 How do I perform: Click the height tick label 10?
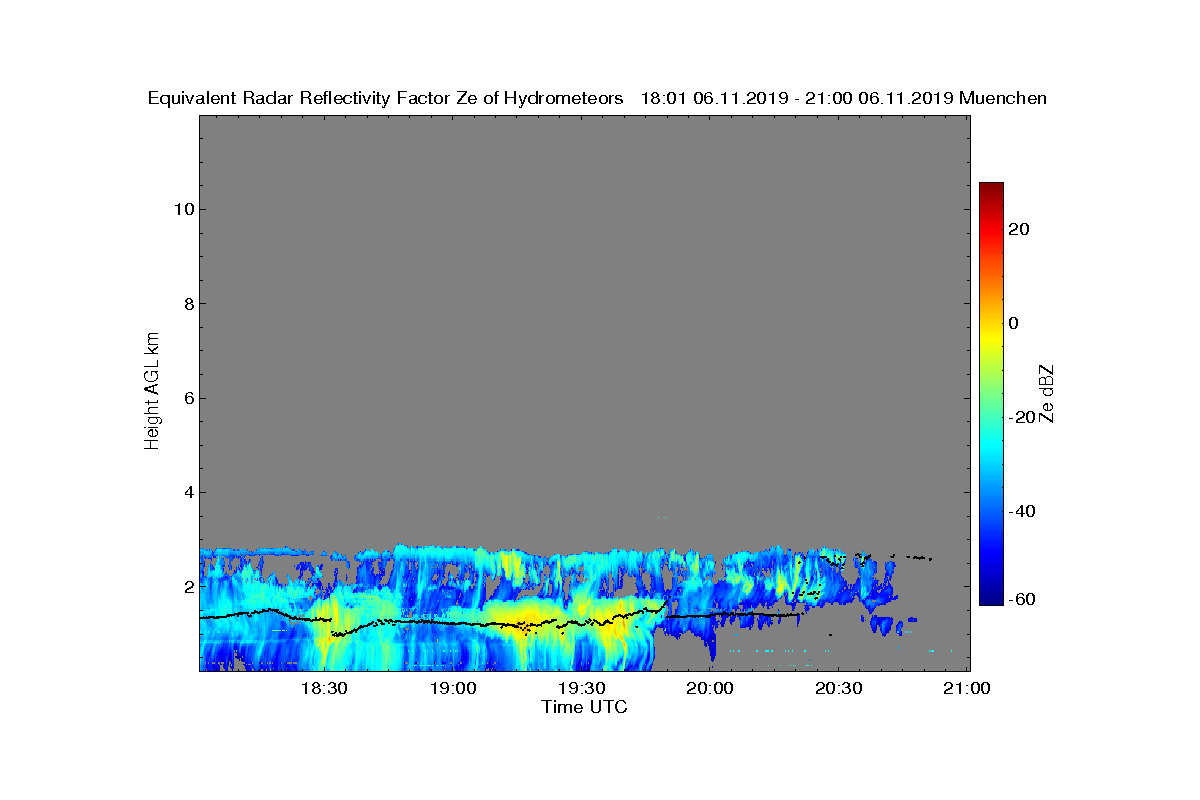[x=183, y=210]
